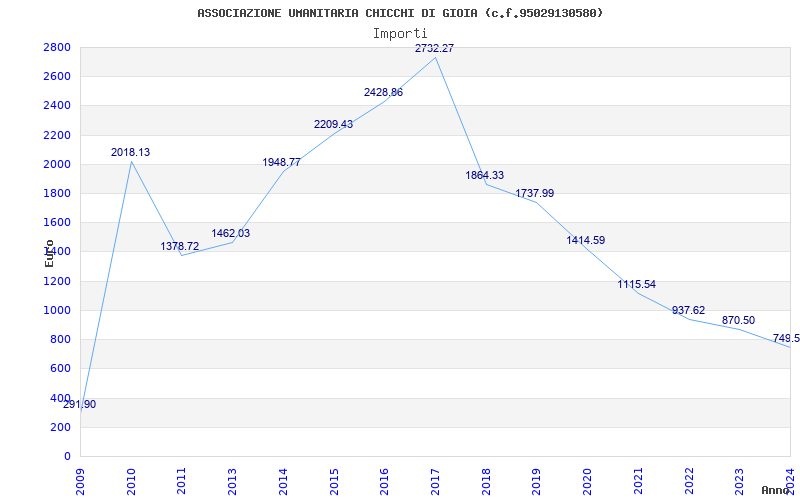Select the 1462.03 data label
The height and width of the screenshot is (500, 800).
tap(231, 234)
